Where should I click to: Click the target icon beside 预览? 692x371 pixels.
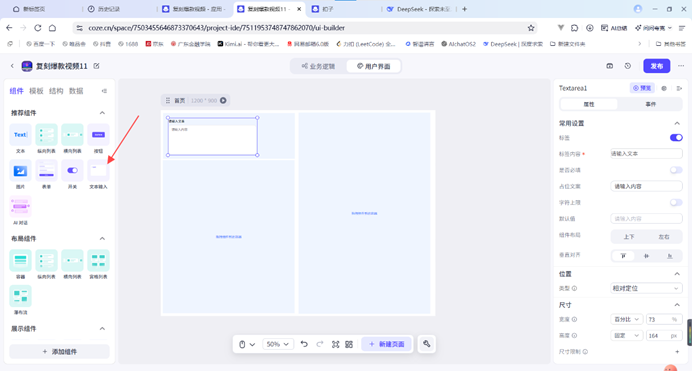[664, 88]
